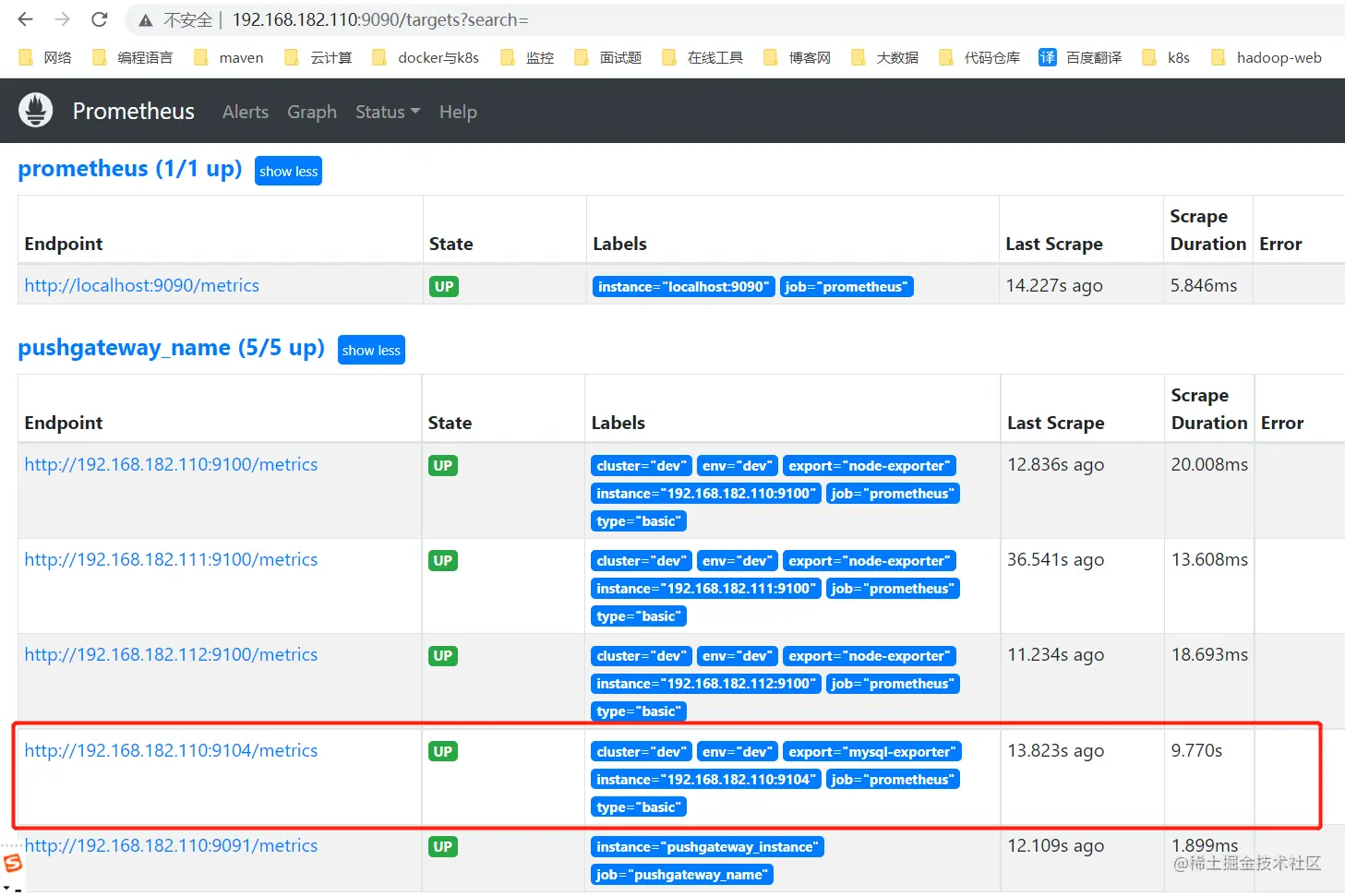Open the 在线工具 bookmark folder

[703, 57]
